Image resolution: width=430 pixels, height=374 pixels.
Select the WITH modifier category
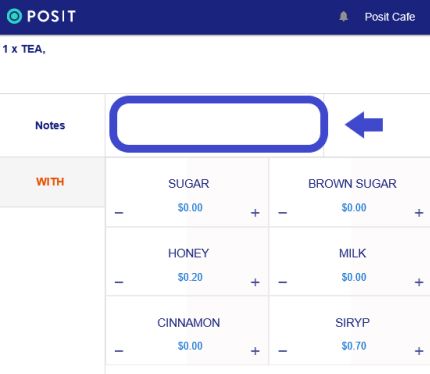pos(50,182)
